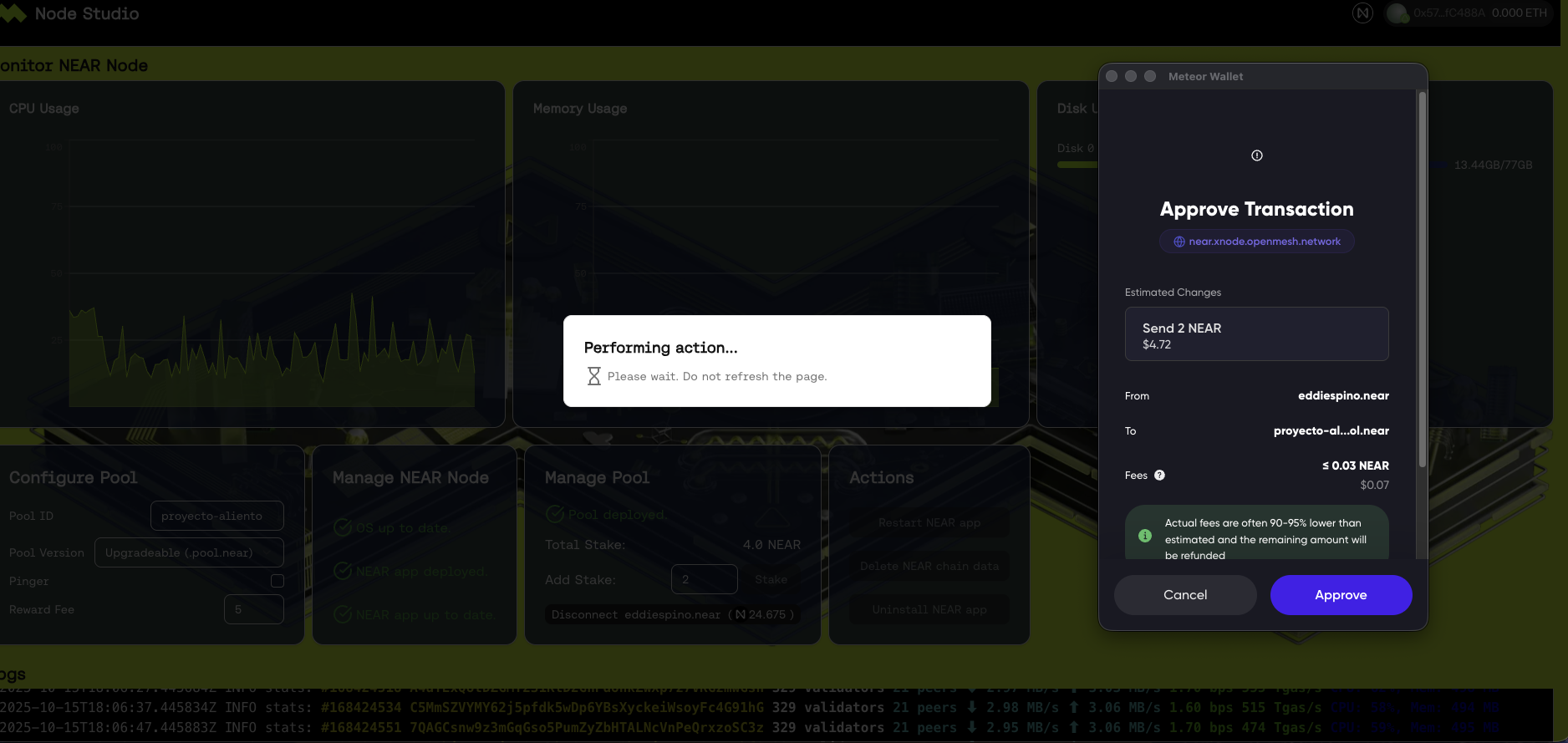Click the Add Stake amount field
Viewport: 1568px width, 743px height.
pos(704,579)
